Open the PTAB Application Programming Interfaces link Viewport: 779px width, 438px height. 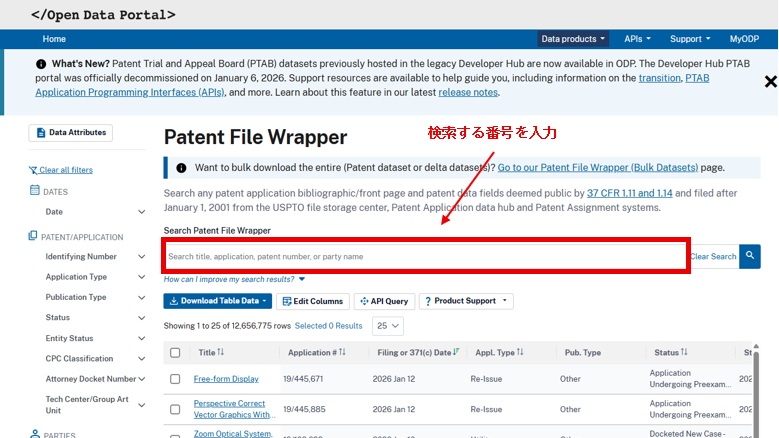tap(130, 92)
